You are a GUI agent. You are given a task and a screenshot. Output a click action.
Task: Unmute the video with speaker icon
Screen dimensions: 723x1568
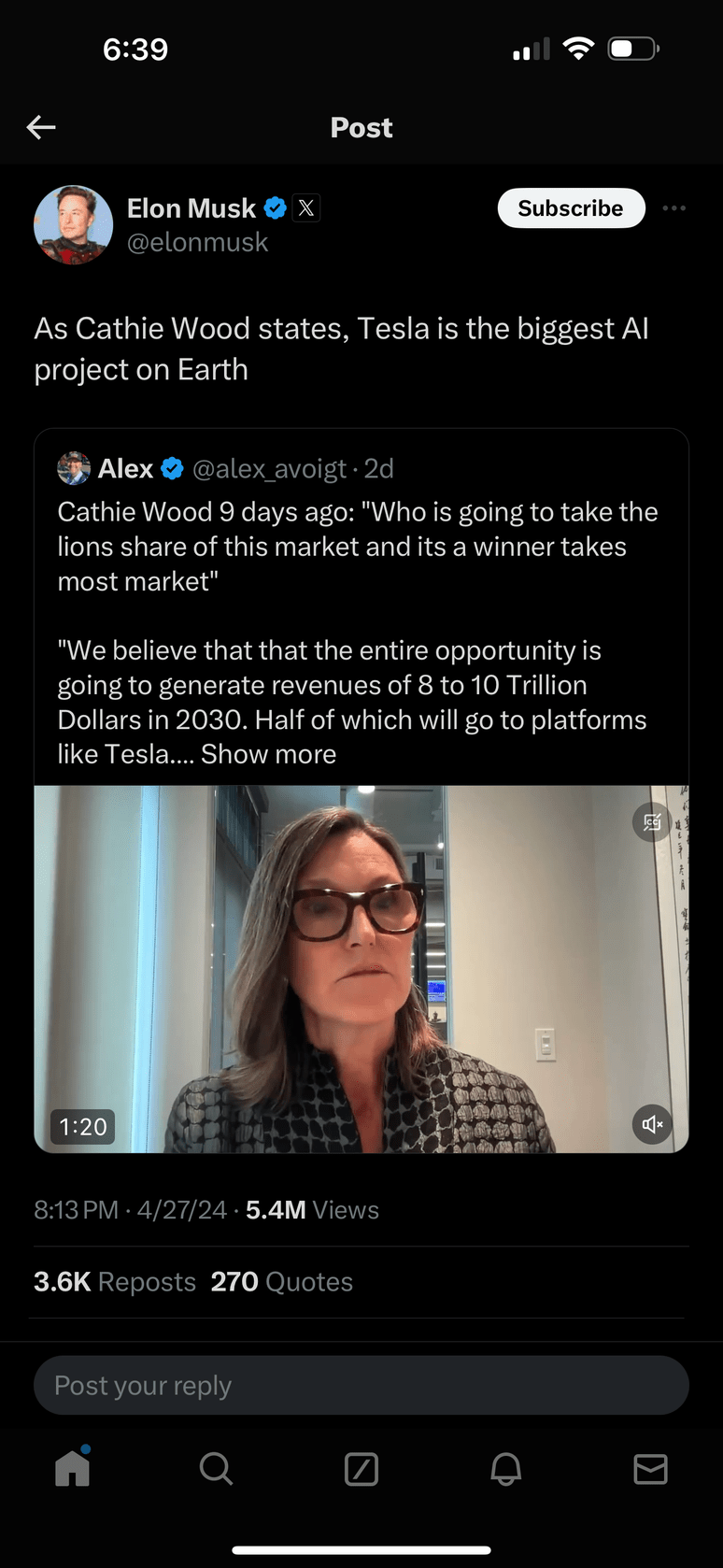point(652,1124)
